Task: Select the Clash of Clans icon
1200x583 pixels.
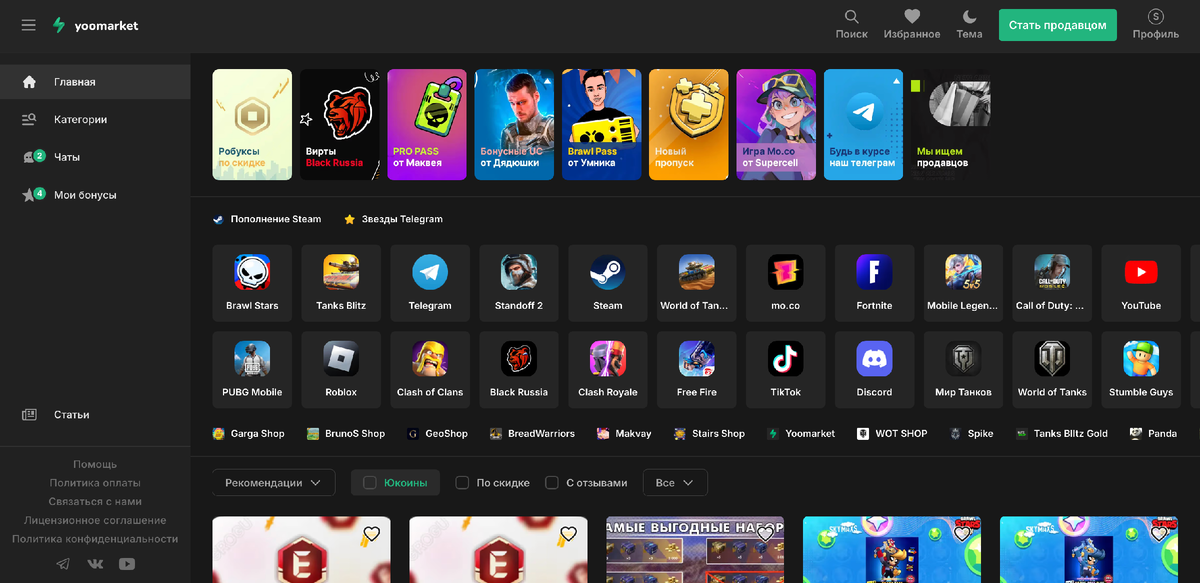Action: (430, 370)
